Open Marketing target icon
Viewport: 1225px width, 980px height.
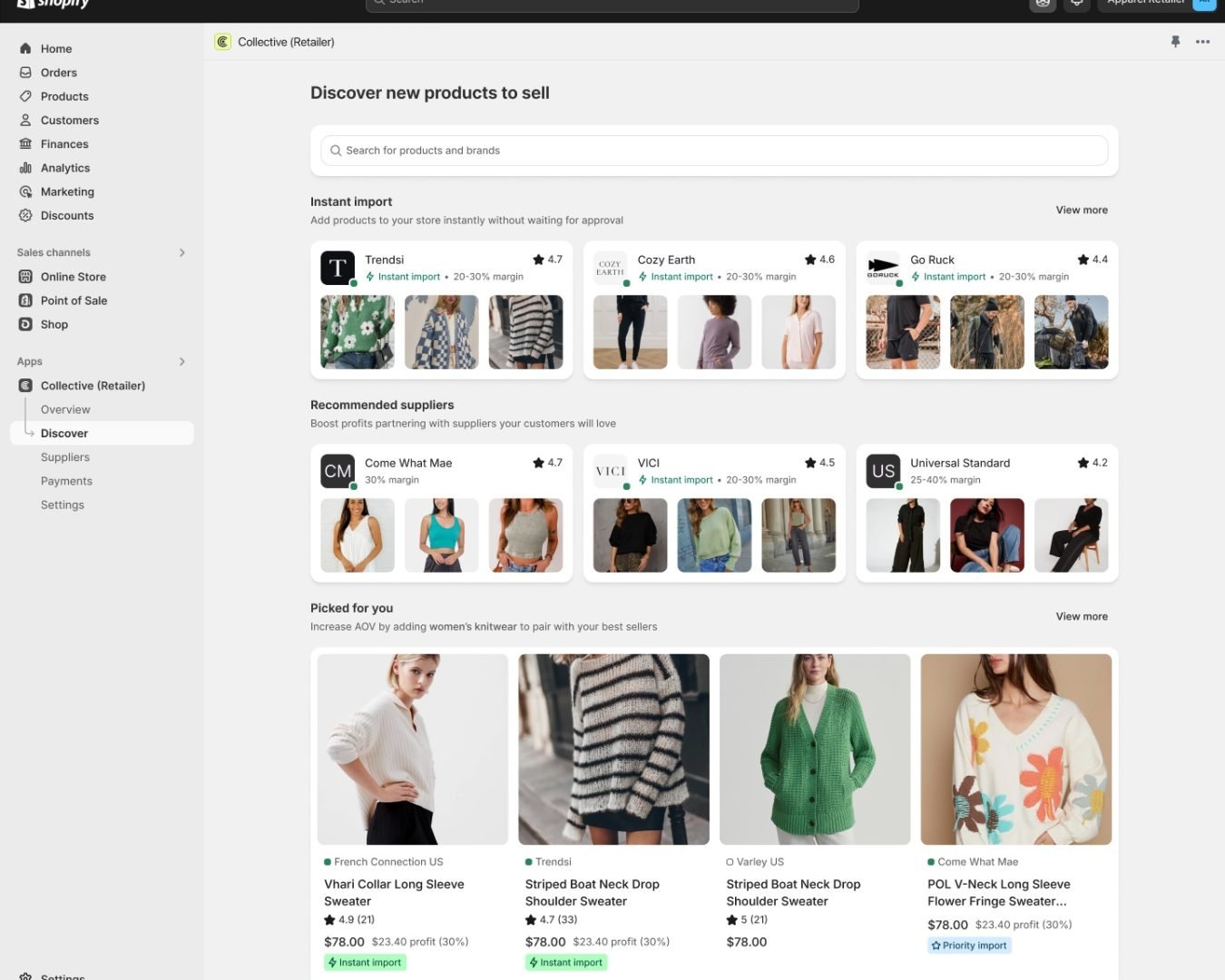[25, 191]
